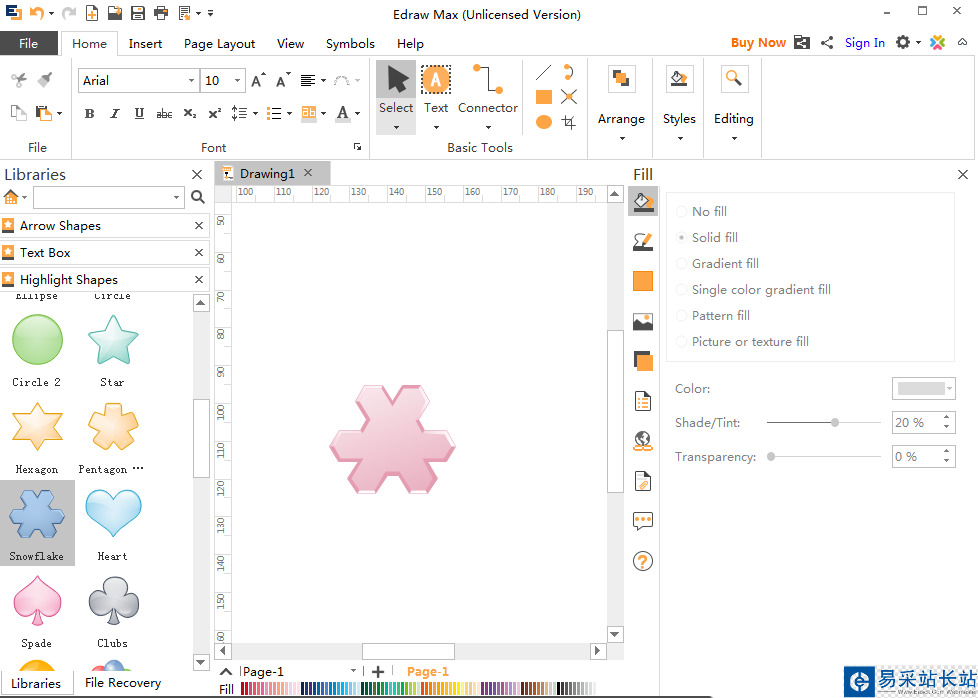
Task: Select the Solid fill radio option
Action: (682, 238)
